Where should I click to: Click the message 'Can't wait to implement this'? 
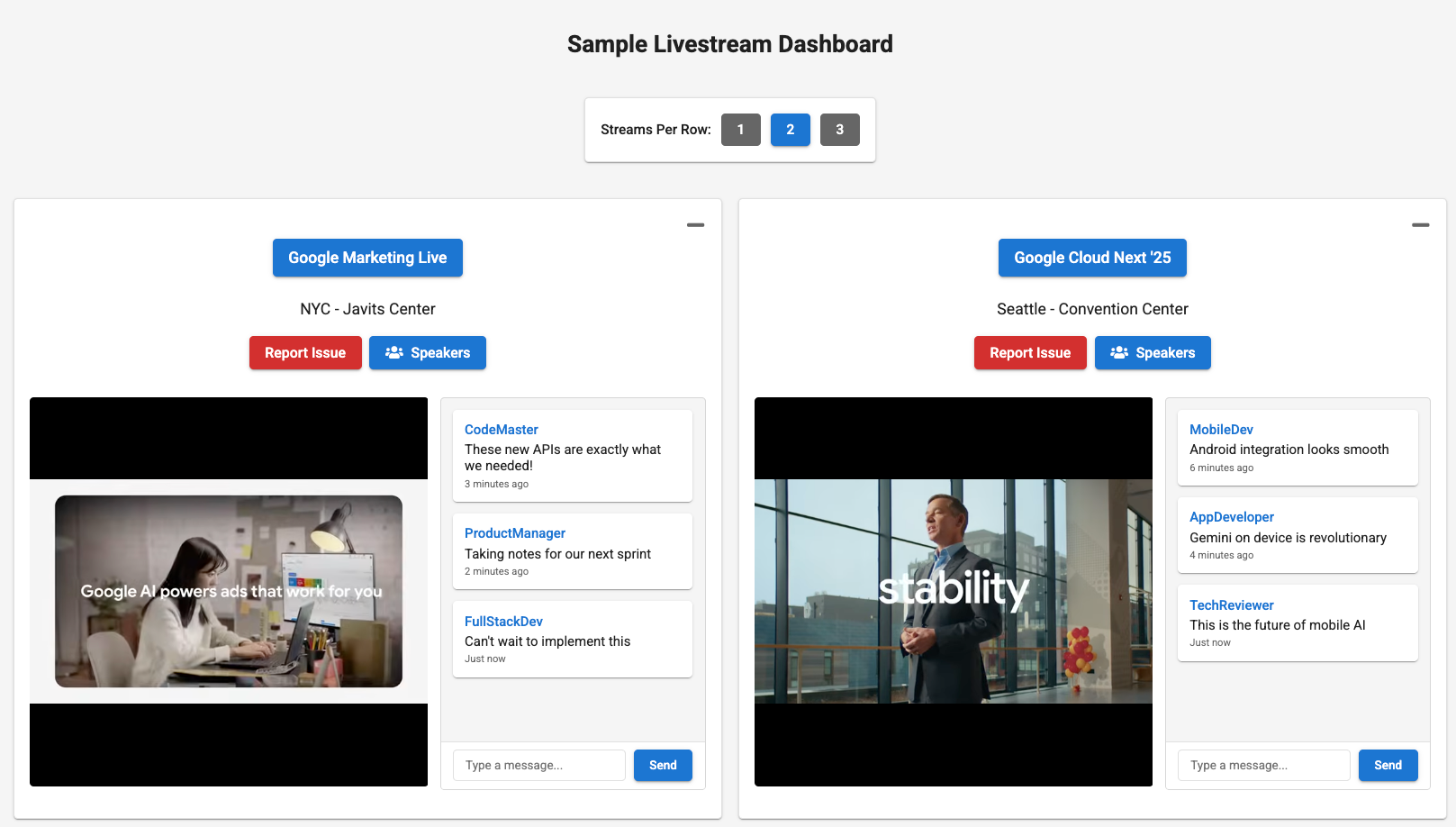pos(547,641)
